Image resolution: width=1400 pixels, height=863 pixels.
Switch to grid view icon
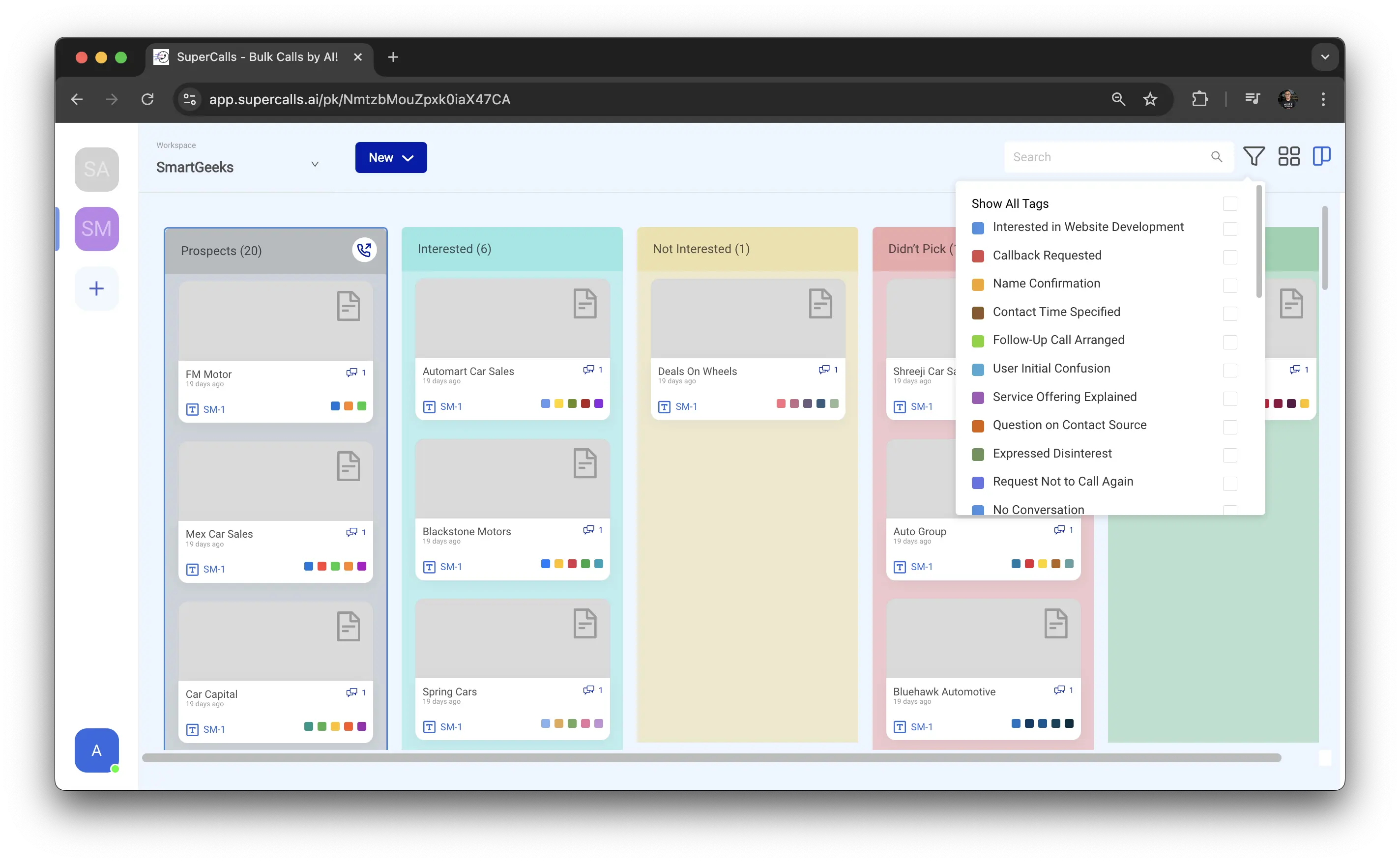(x=1288, y=156)
